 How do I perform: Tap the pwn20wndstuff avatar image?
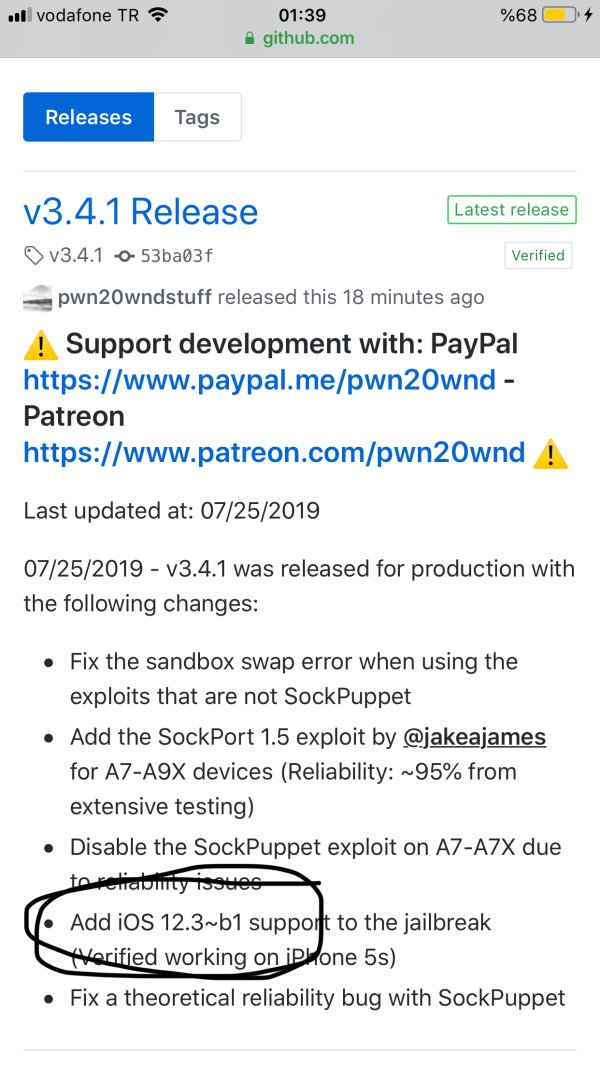point(38,298)
